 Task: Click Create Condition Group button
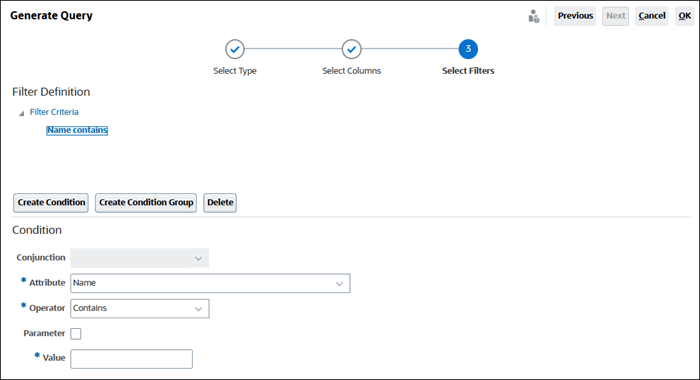point(146,203)
